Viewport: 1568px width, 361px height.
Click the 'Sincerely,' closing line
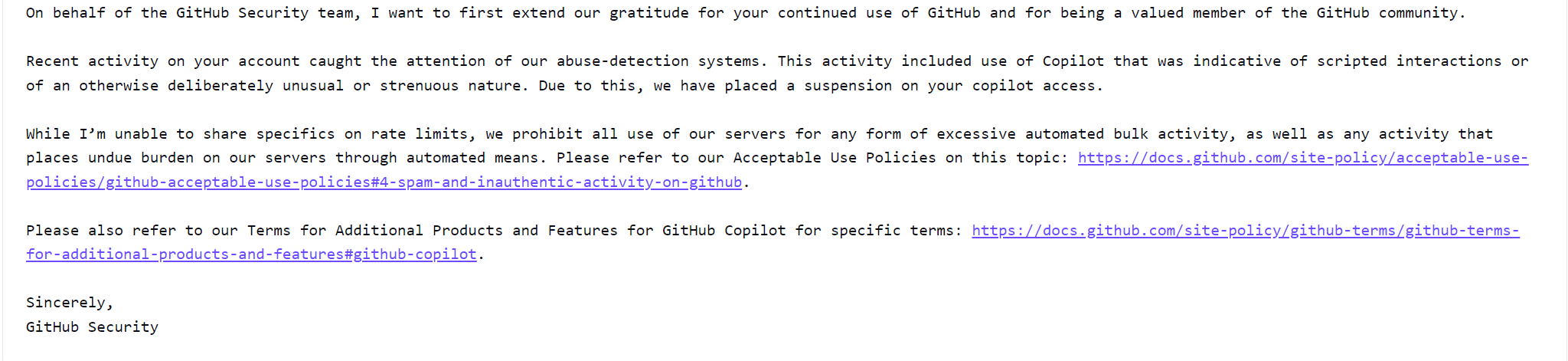coord(70,303)
